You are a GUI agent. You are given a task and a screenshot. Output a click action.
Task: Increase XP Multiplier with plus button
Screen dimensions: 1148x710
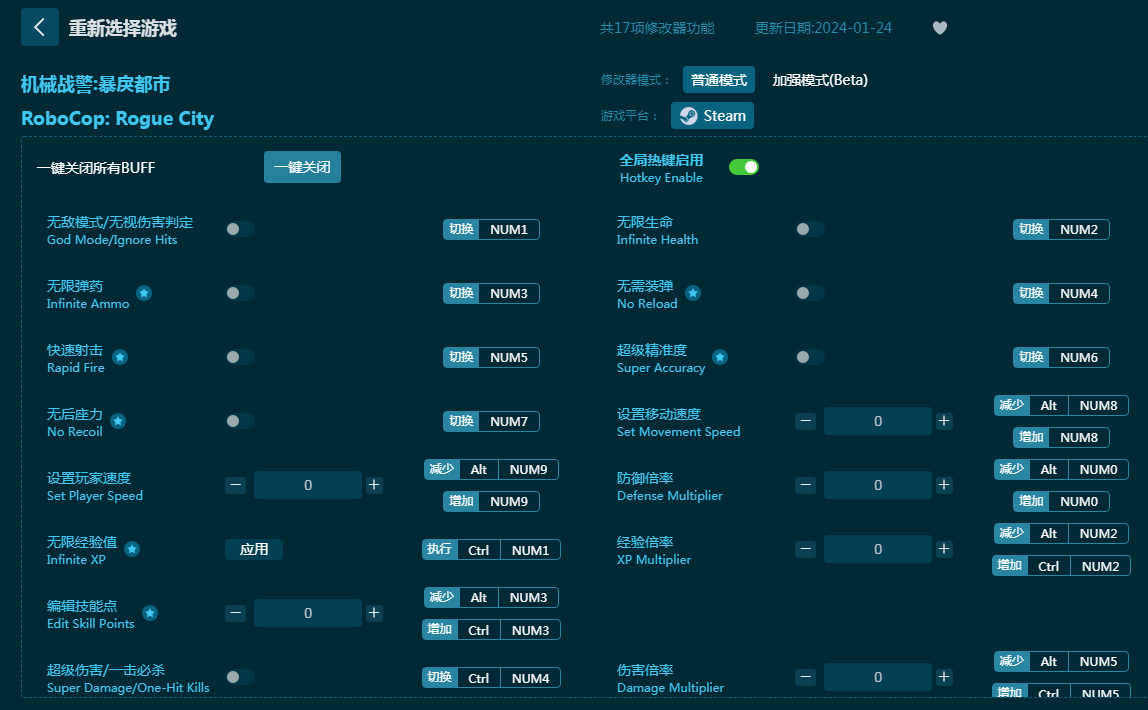pos(944,549)
